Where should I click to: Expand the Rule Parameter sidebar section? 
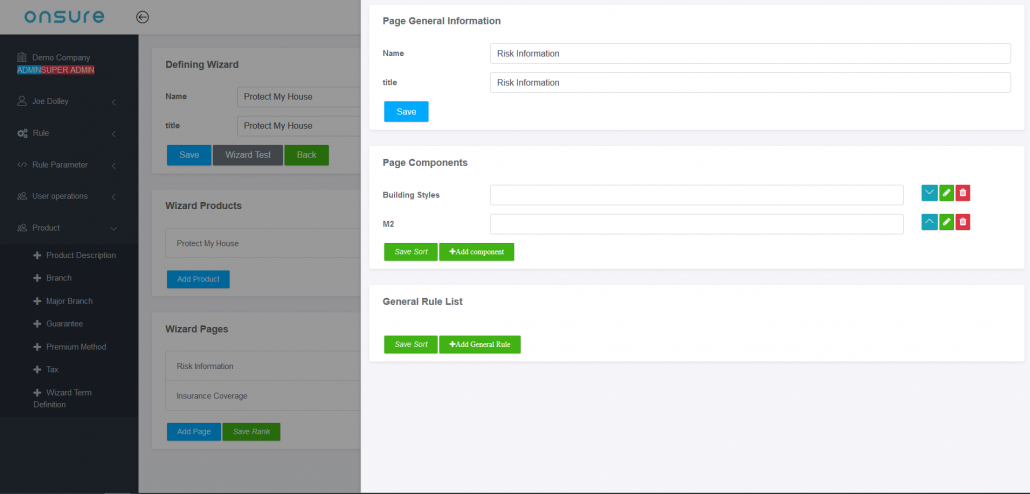click(x=68, y=165)
